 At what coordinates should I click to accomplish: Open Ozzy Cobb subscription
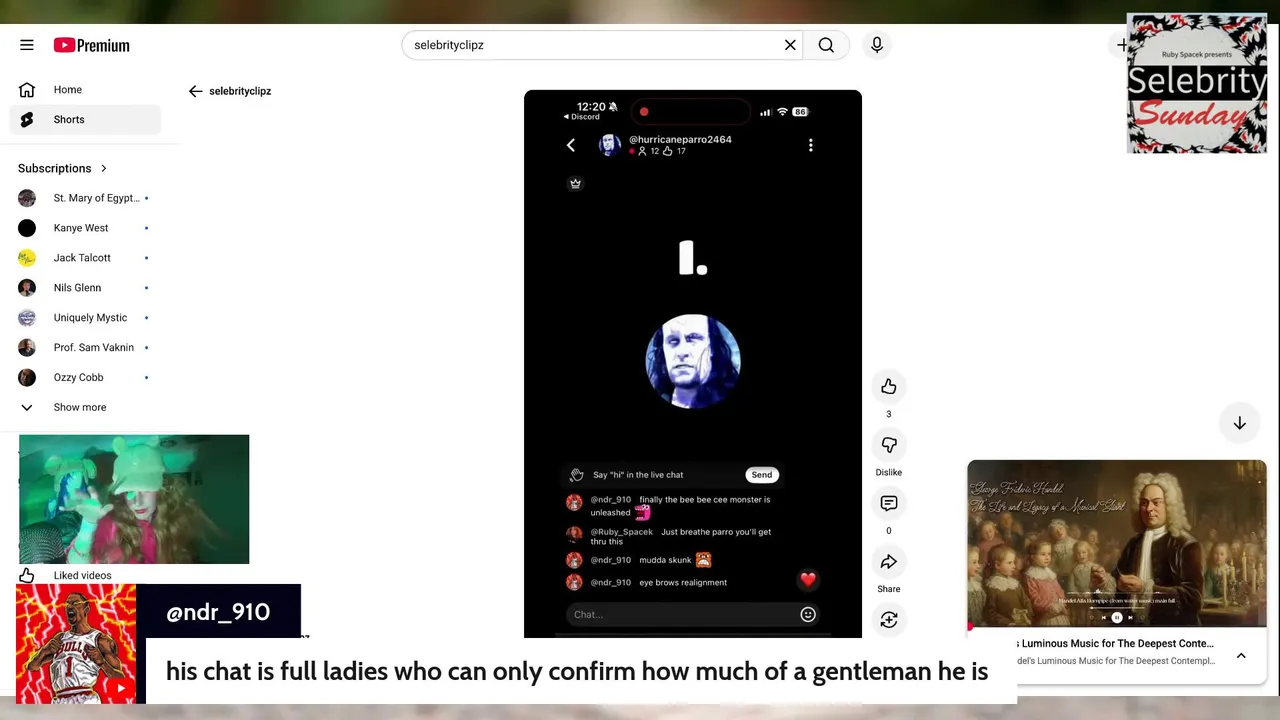86,378
